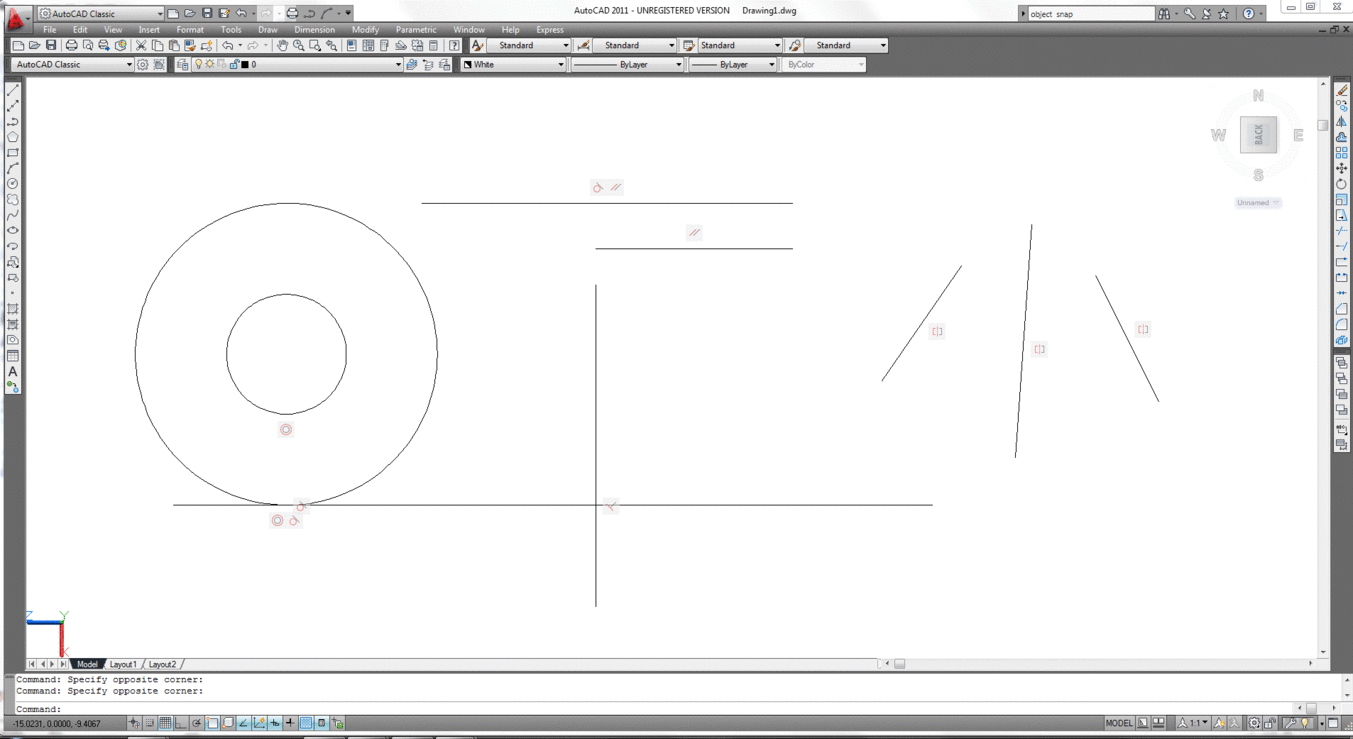Click the MODEL space button in status bar

click(x=1119, y=723)
